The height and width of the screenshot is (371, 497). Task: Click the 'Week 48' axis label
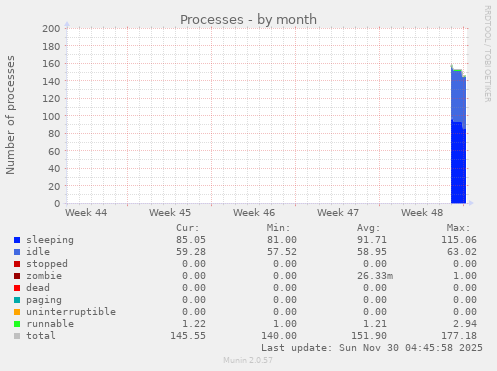point(422,213)
